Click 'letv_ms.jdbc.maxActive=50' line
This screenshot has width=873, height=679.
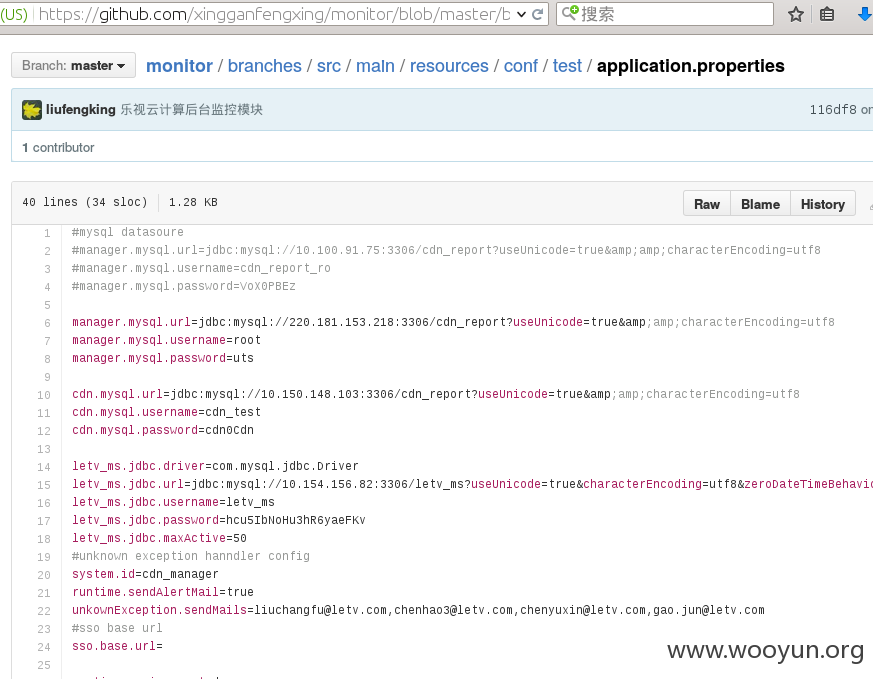(159, 538)
